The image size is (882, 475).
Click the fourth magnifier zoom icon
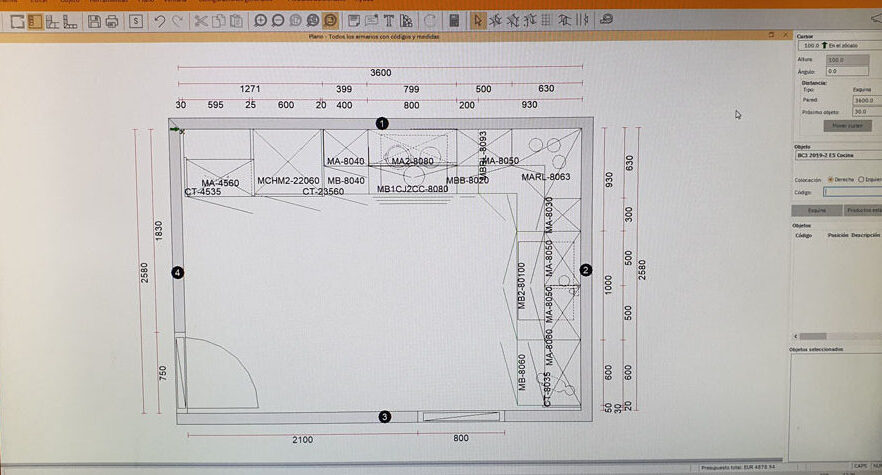pyautogui.click(x=313, y=21)
